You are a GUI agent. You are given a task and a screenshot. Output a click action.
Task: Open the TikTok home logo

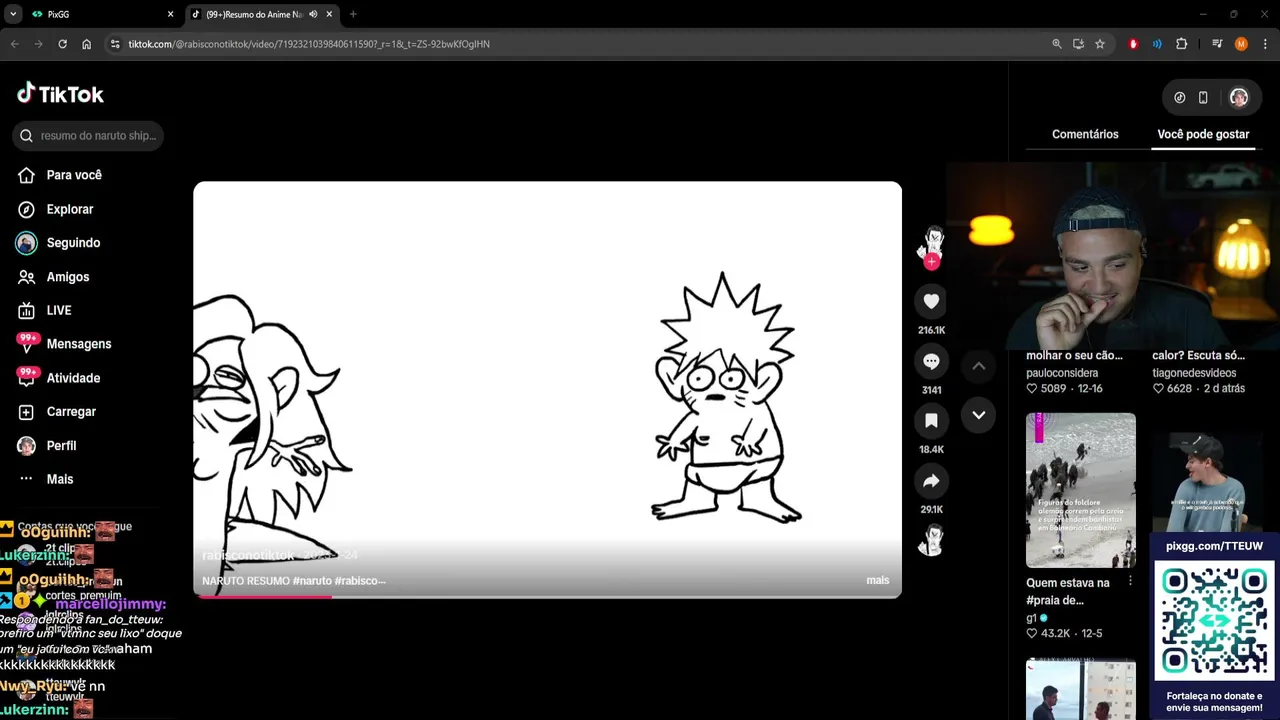coord(60,94)
